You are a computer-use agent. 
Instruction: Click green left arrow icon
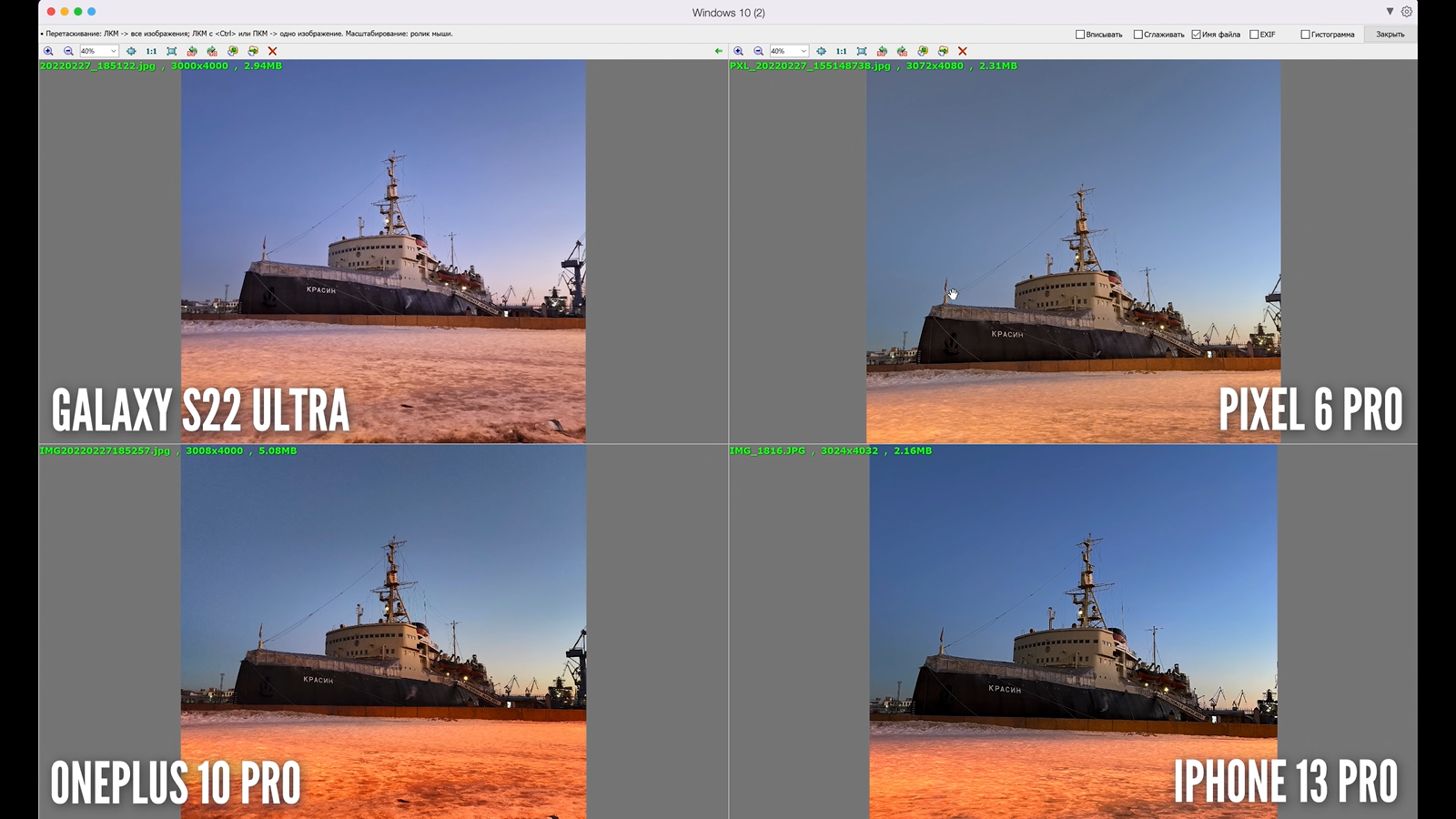tap(719, 51)
